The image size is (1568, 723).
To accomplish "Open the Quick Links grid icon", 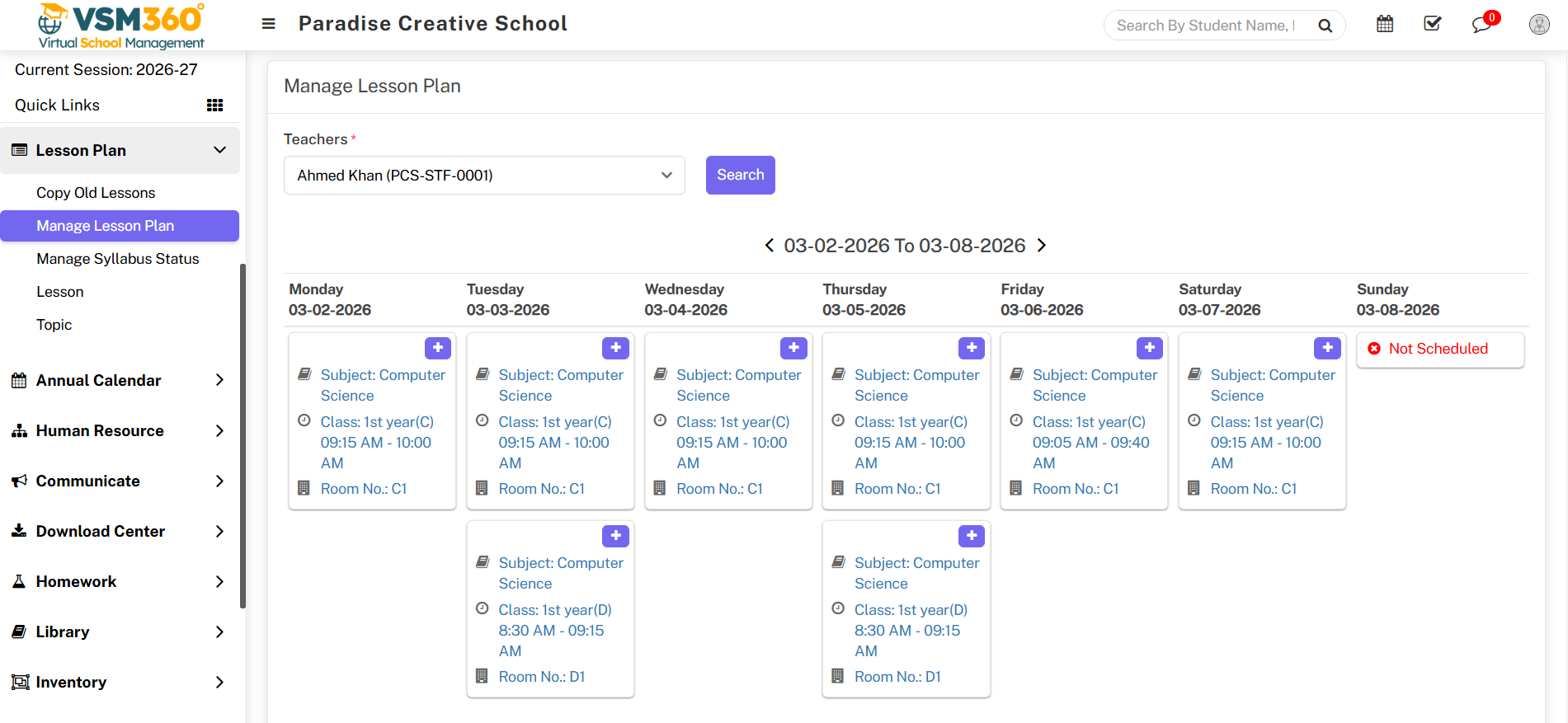I will 214,105.
